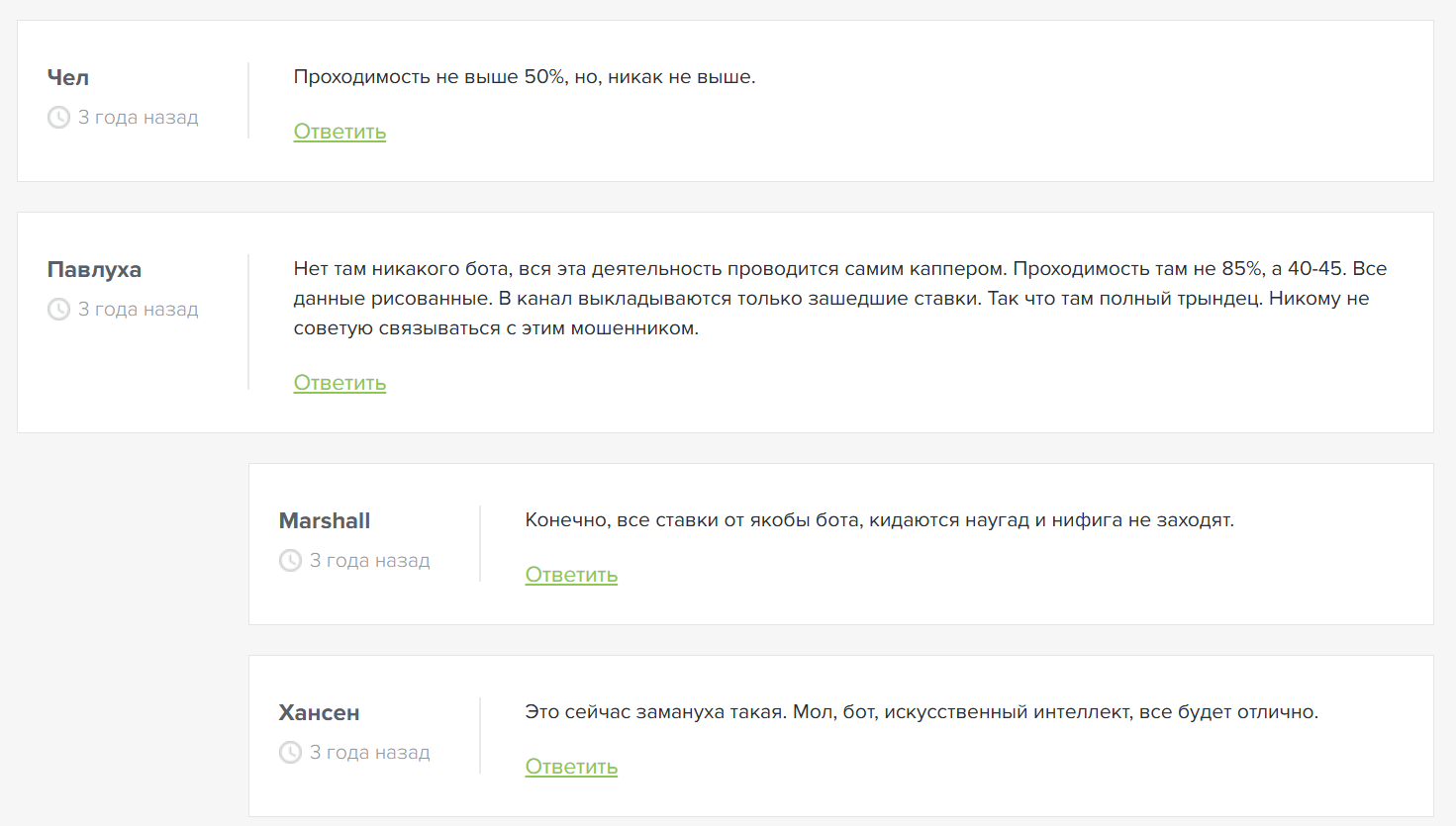Click the author name Чел

pyautogui.click(x=68, y=77)
